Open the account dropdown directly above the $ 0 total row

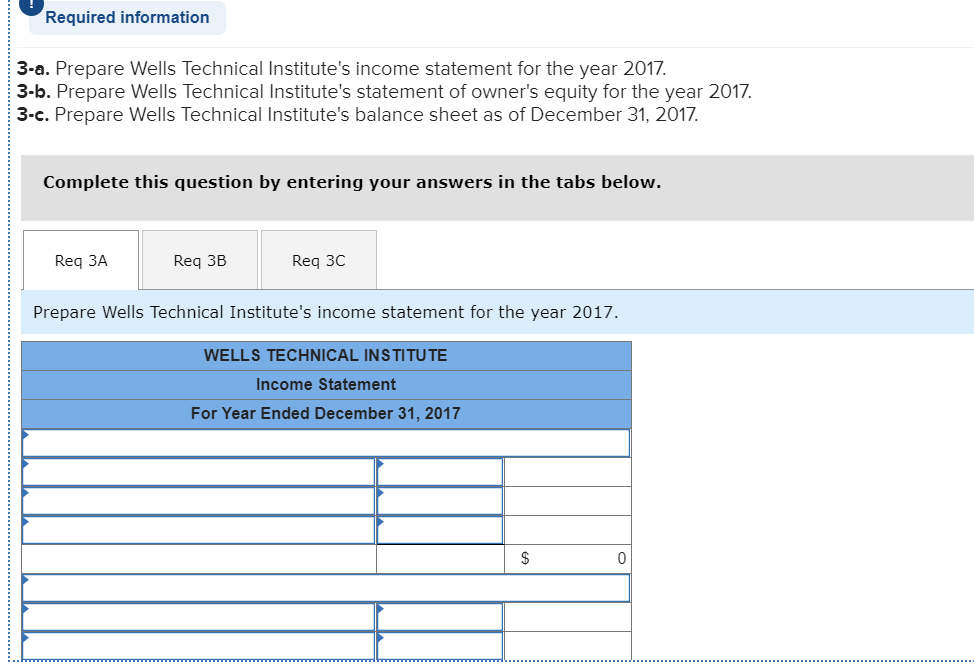[x=199, y=530]
